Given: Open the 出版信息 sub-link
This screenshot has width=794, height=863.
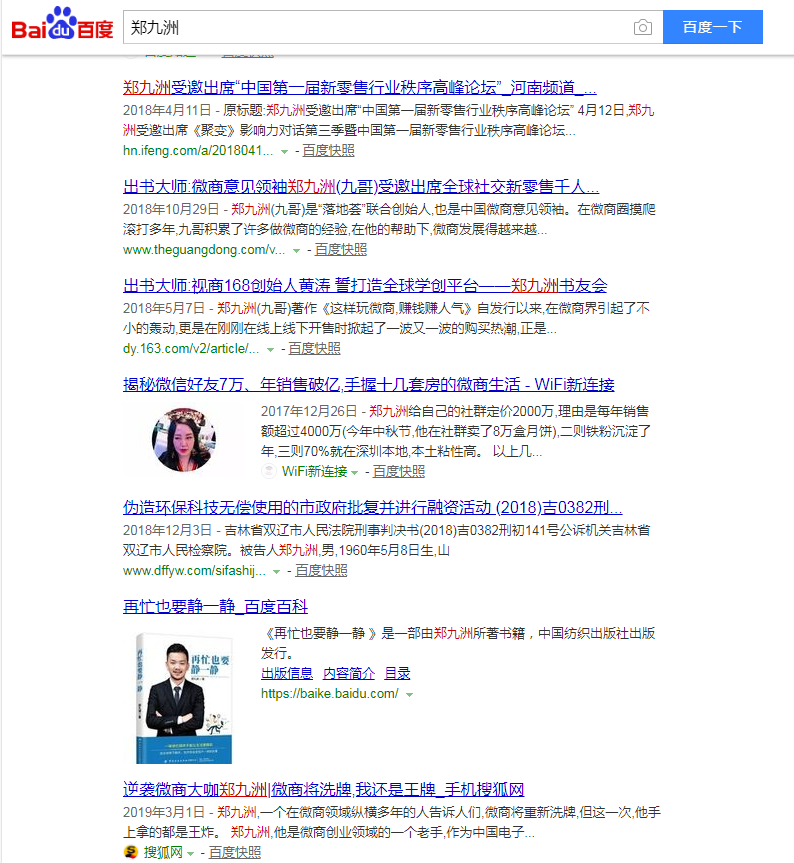Looking at the screenshot, I should tap(287, 673).
